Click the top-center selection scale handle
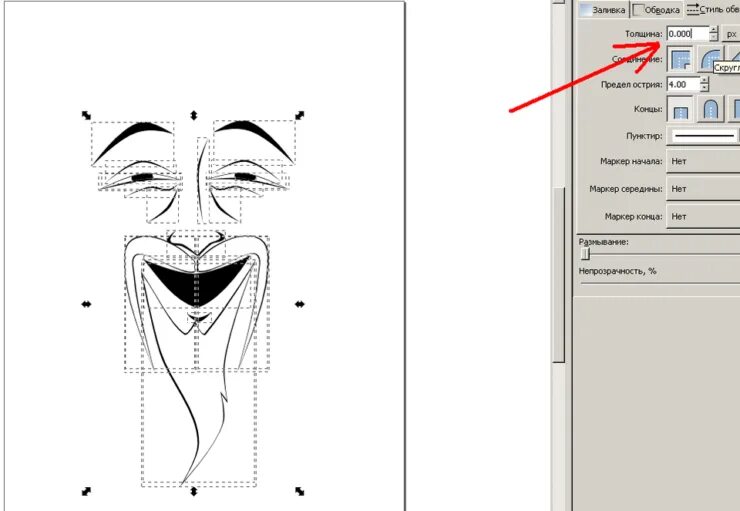Viewport: 740px width, 511px height. [x=193, y=115]
